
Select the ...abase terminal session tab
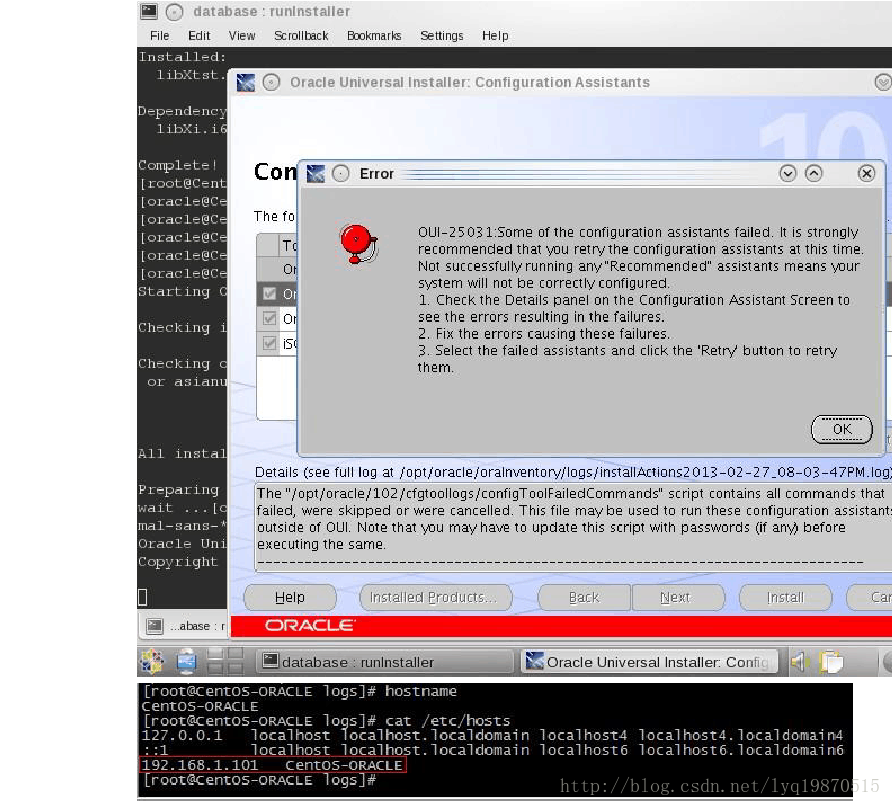tap(184, 626)
